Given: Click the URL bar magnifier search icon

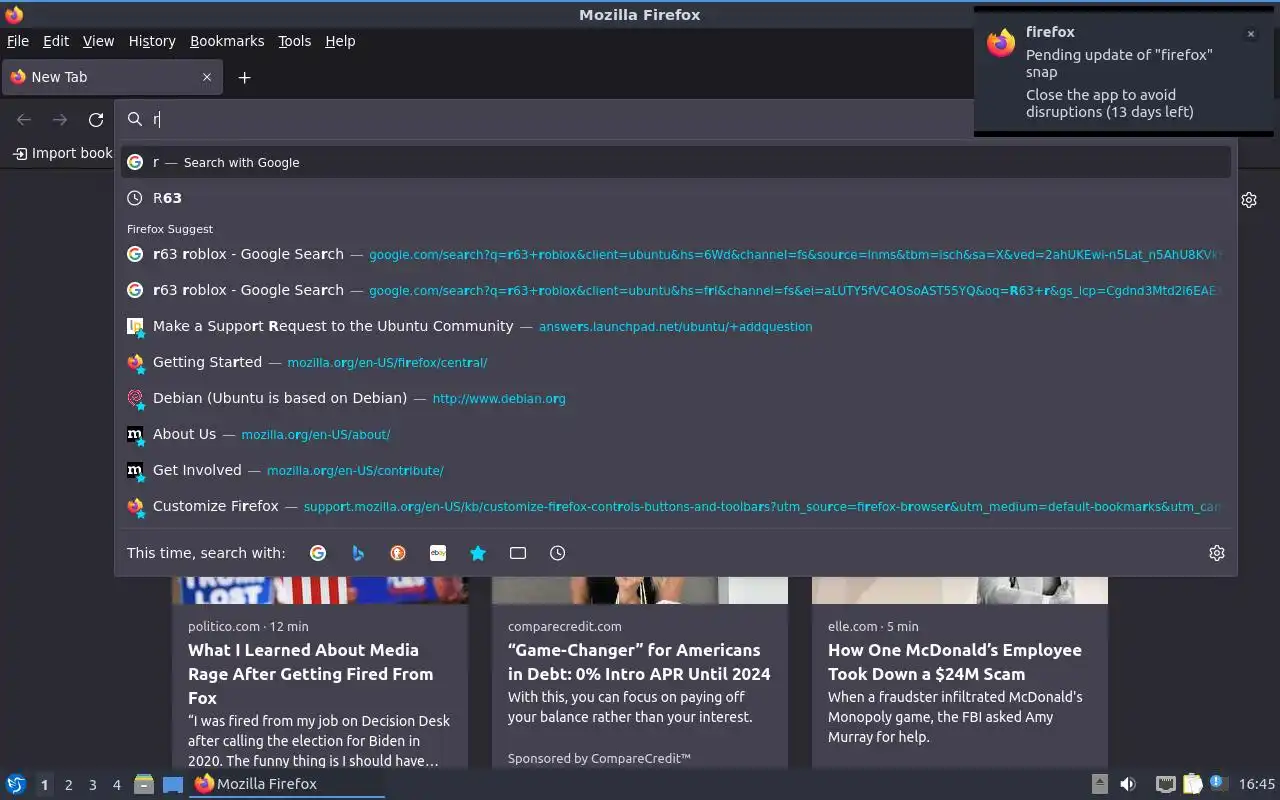Looking at the screenshot, I should pos(134,119).
